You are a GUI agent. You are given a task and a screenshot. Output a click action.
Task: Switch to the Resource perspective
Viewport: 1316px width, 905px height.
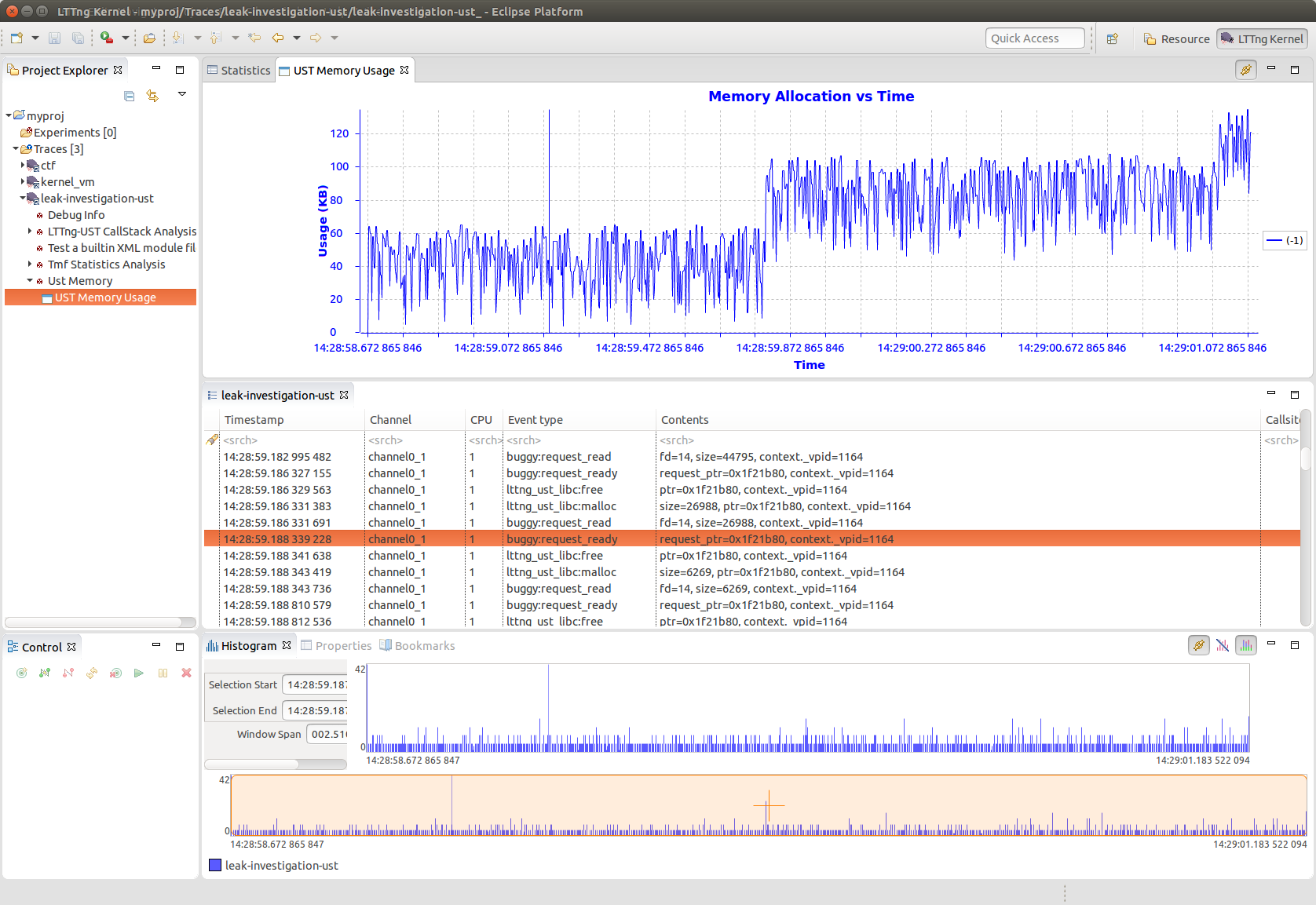[1176, 38]
